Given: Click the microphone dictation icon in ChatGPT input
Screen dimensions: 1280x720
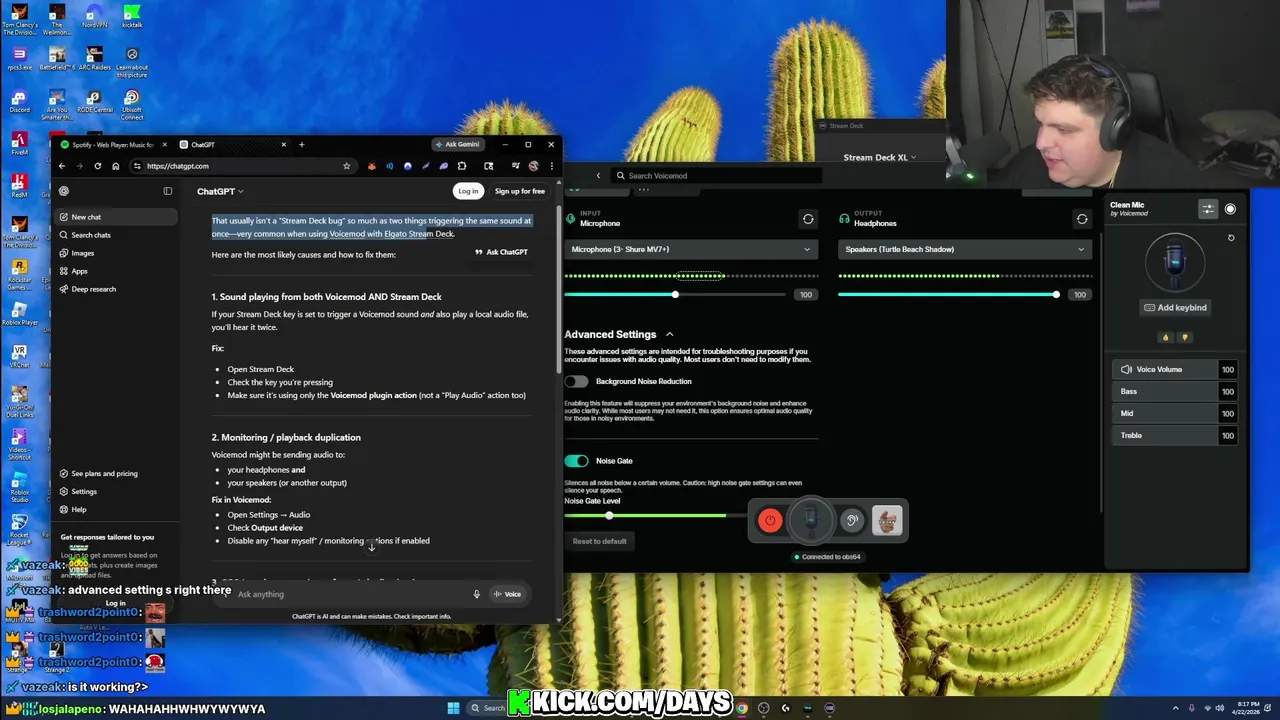Looking at the screenshot, I should point(476,594).
